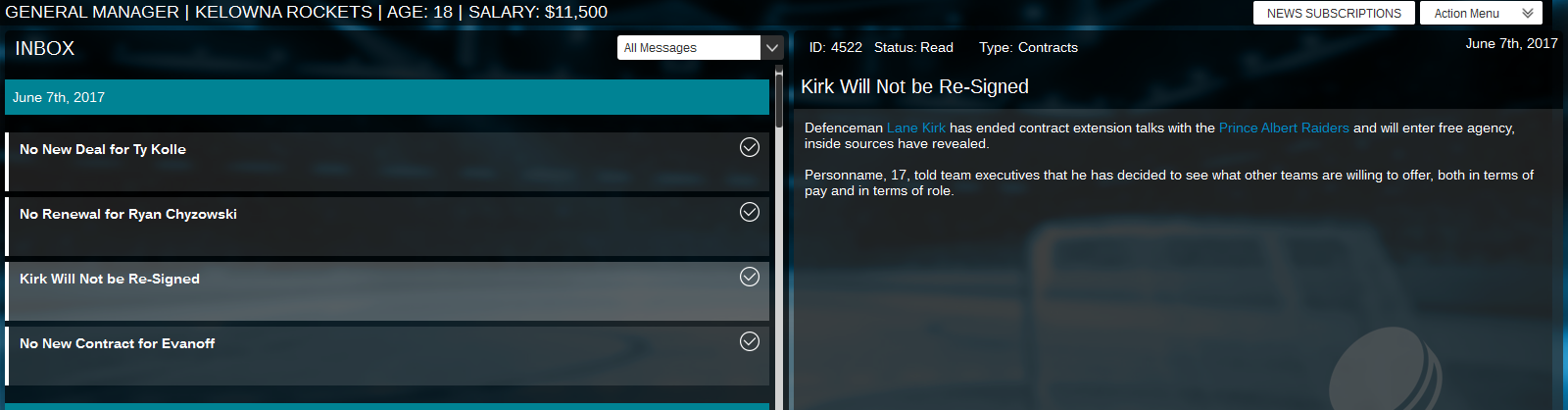Image resolution: width=1568 pixels, height=410 pixels.
Task: Click the General Manager Kelowna Rockets header
Action: point(306,12)
